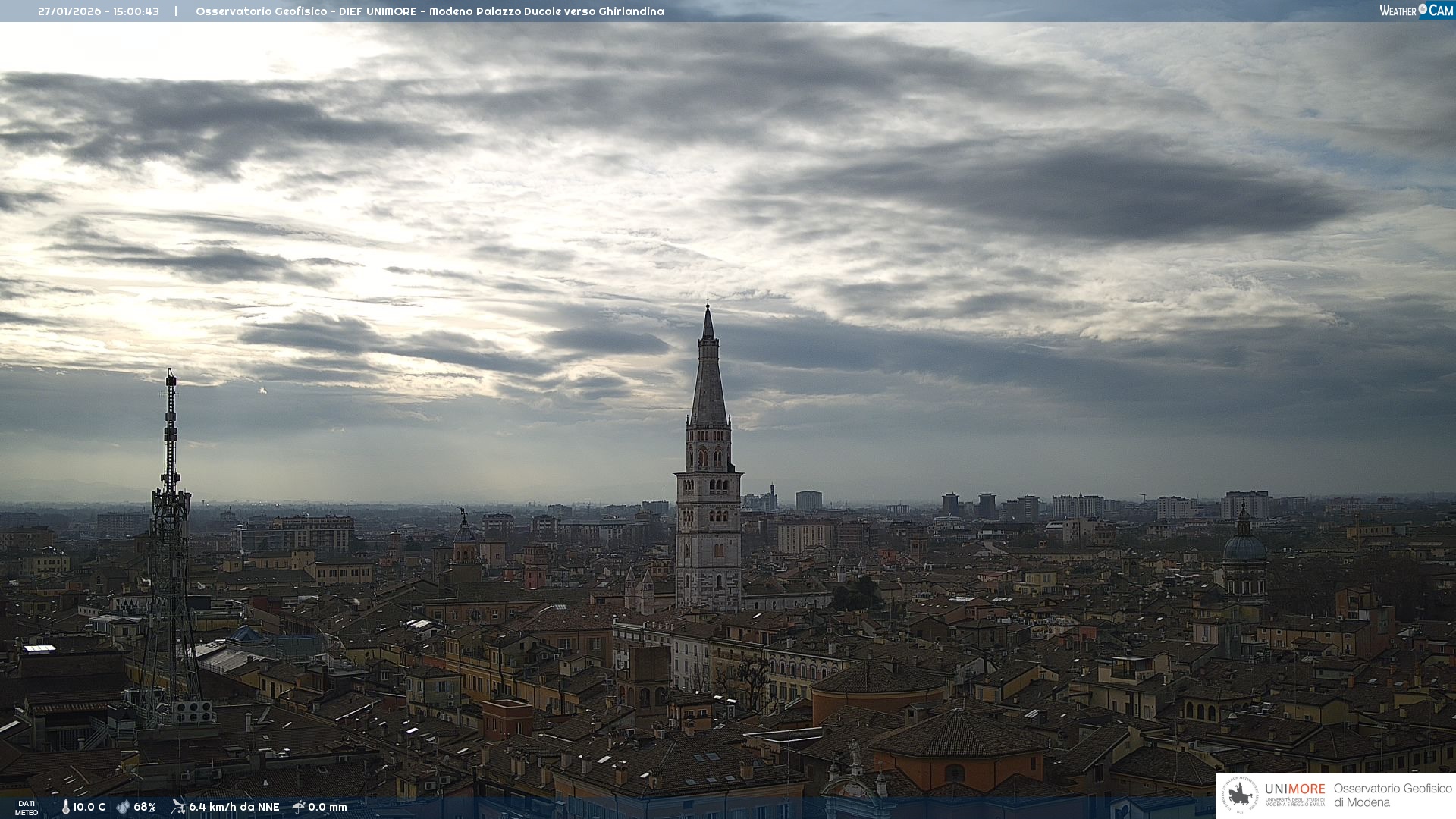
Task: Click the humidity water droplets icon
Action: 123,808
